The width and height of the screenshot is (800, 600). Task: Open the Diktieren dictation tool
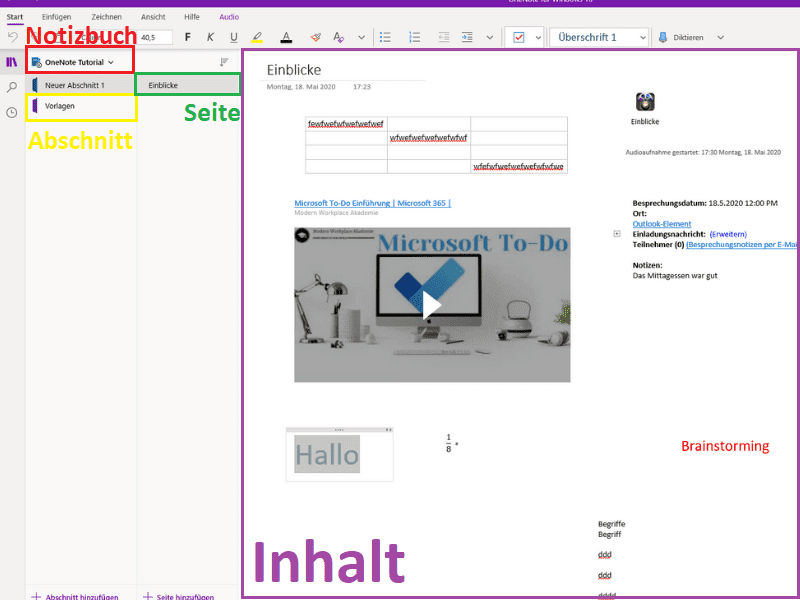coord(690,37)
